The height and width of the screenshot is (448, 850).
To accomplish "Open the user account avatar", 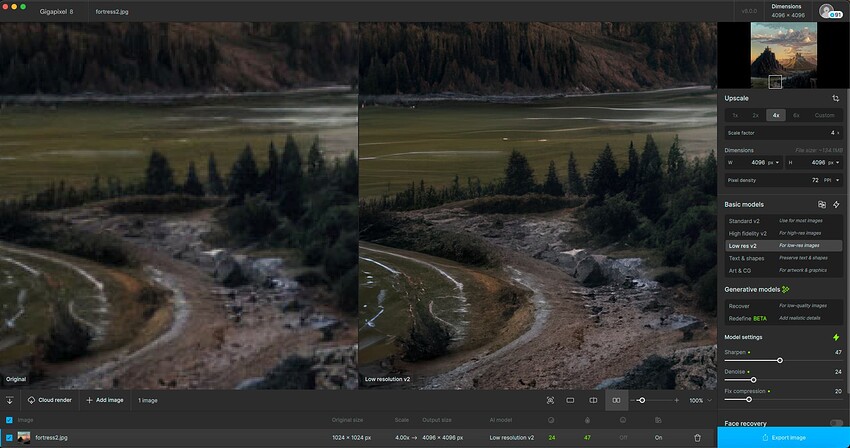I will coord(827,11).
